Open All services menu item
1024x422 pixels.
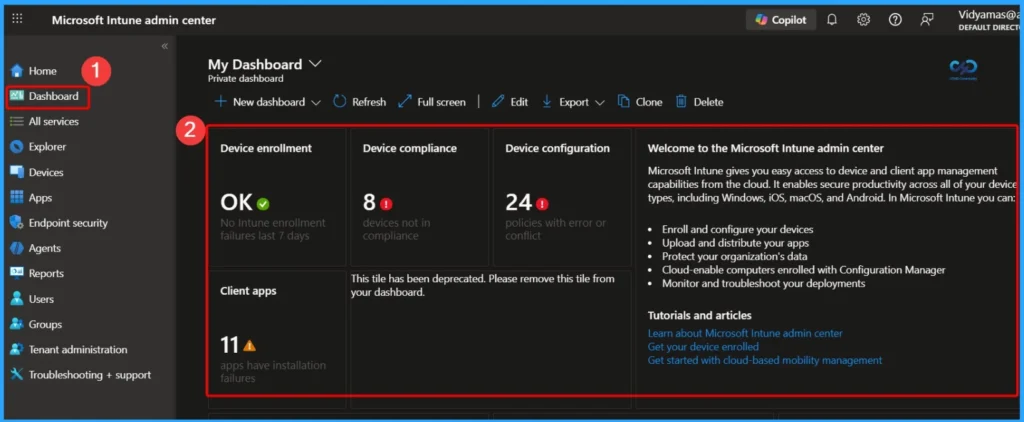pos(54,122)
